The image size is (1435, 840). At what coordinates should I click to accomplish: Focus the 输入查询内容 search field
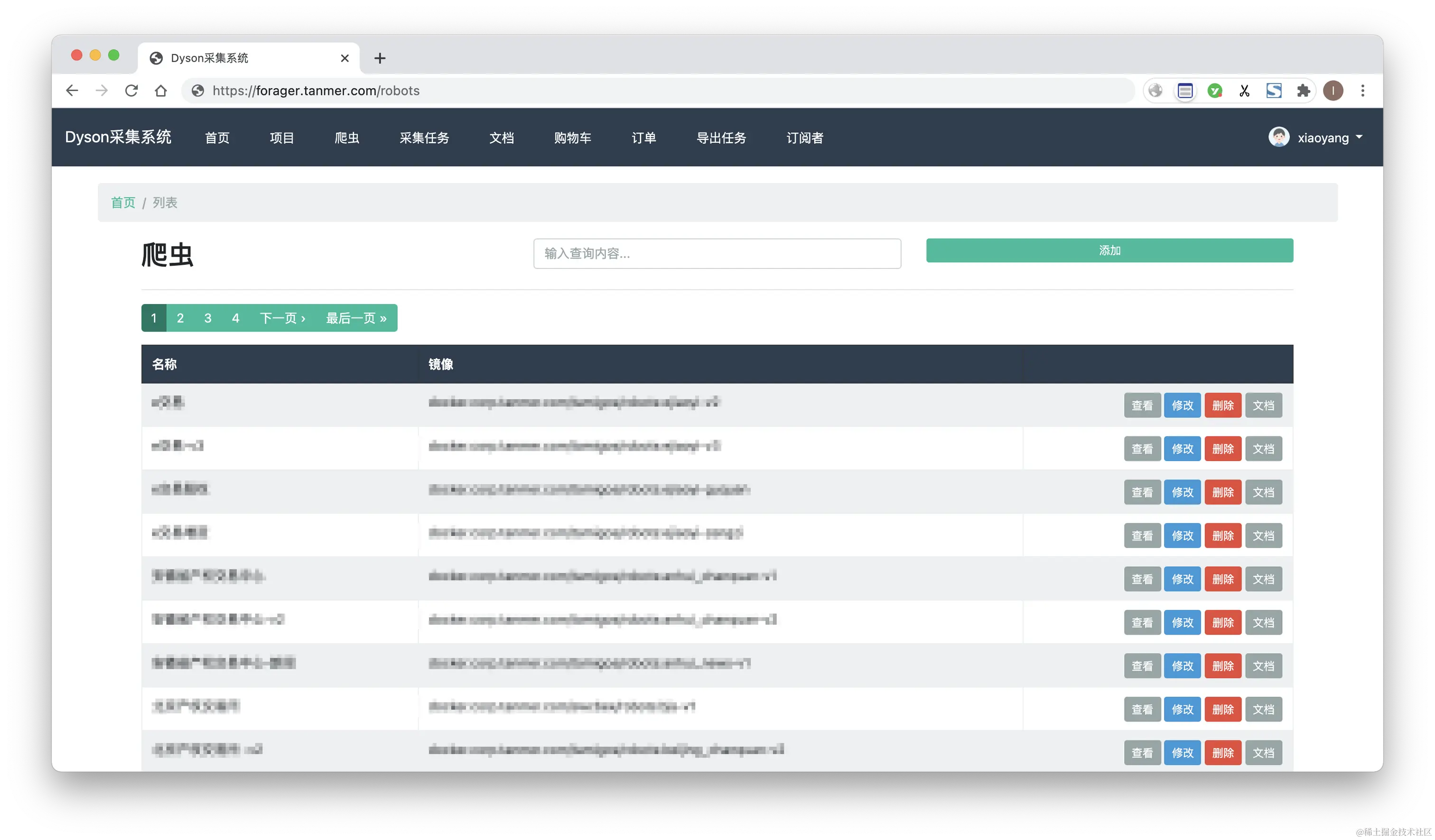(x=717, y=254)
